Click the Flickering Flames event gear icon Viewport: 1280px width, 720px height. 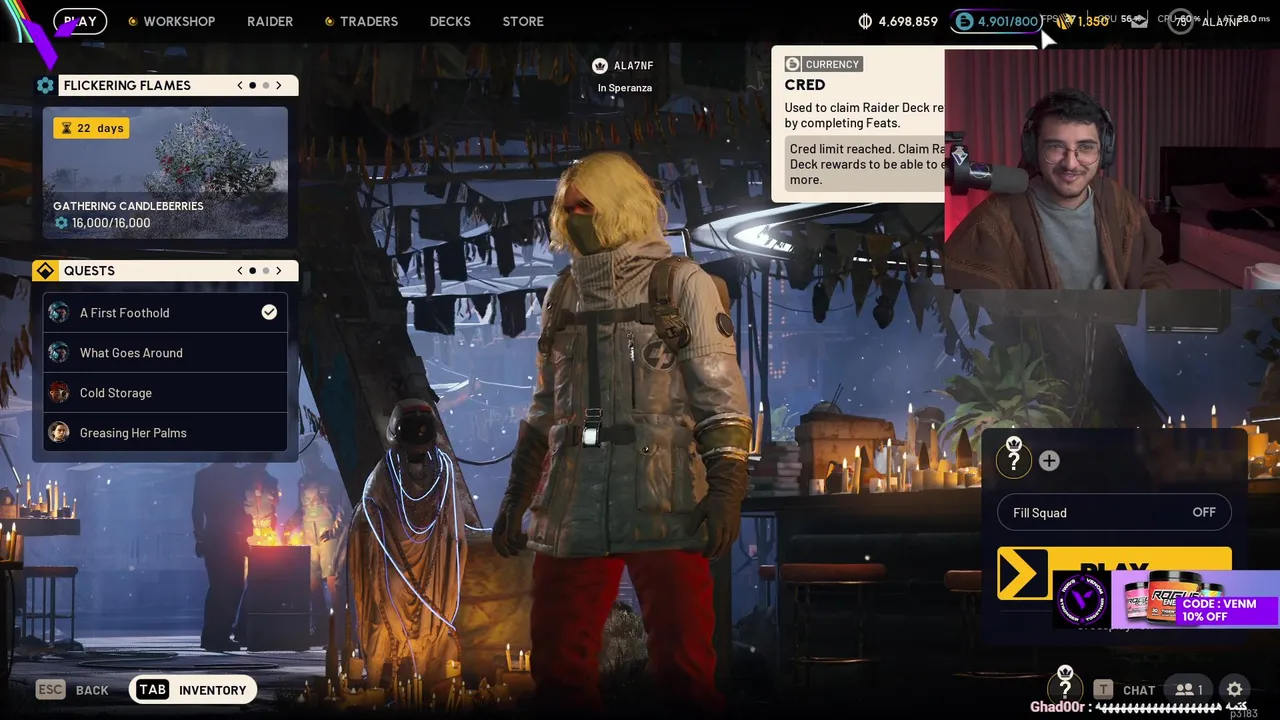click(45, 86)
